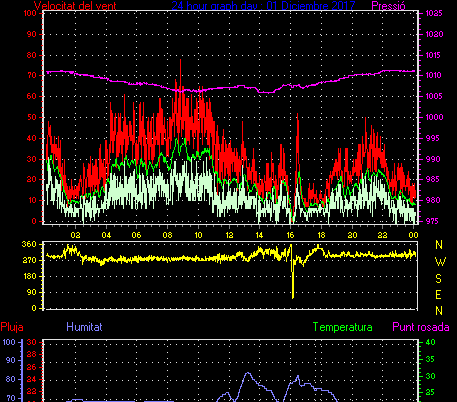Click the '24 hour graph day' date heading

coord(263,5)
